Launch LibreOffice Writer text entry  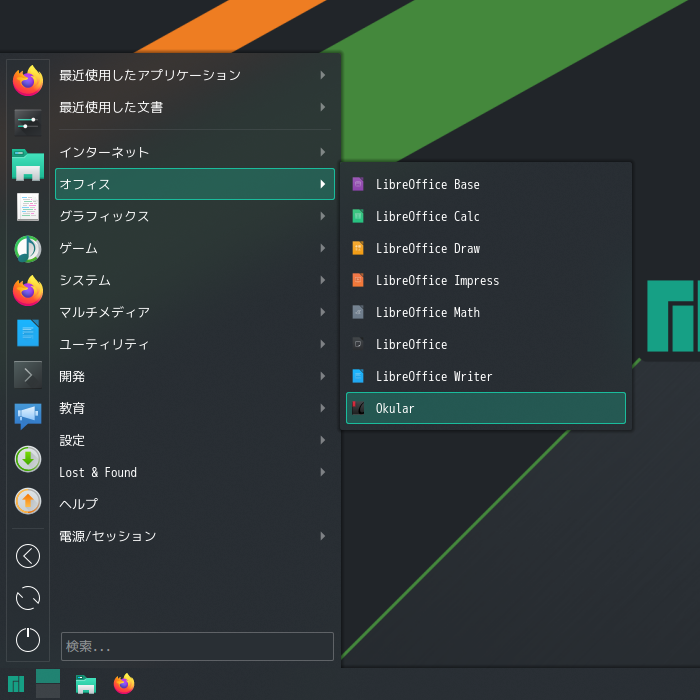point(434,376)
